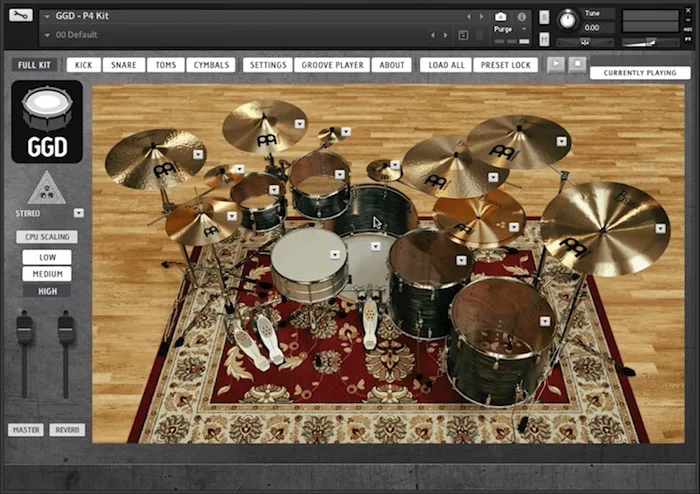Click the master fader handle

[x=25, y=329]
